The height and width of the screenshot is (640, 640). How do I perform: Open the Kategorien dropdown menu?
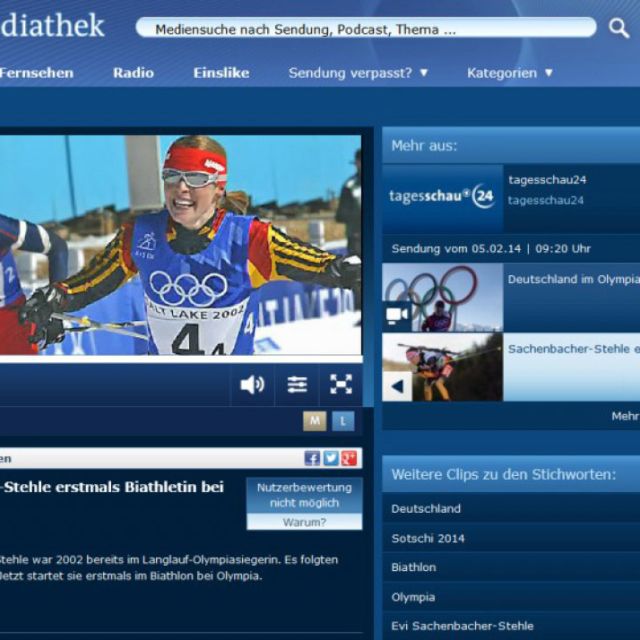[509, 73]
